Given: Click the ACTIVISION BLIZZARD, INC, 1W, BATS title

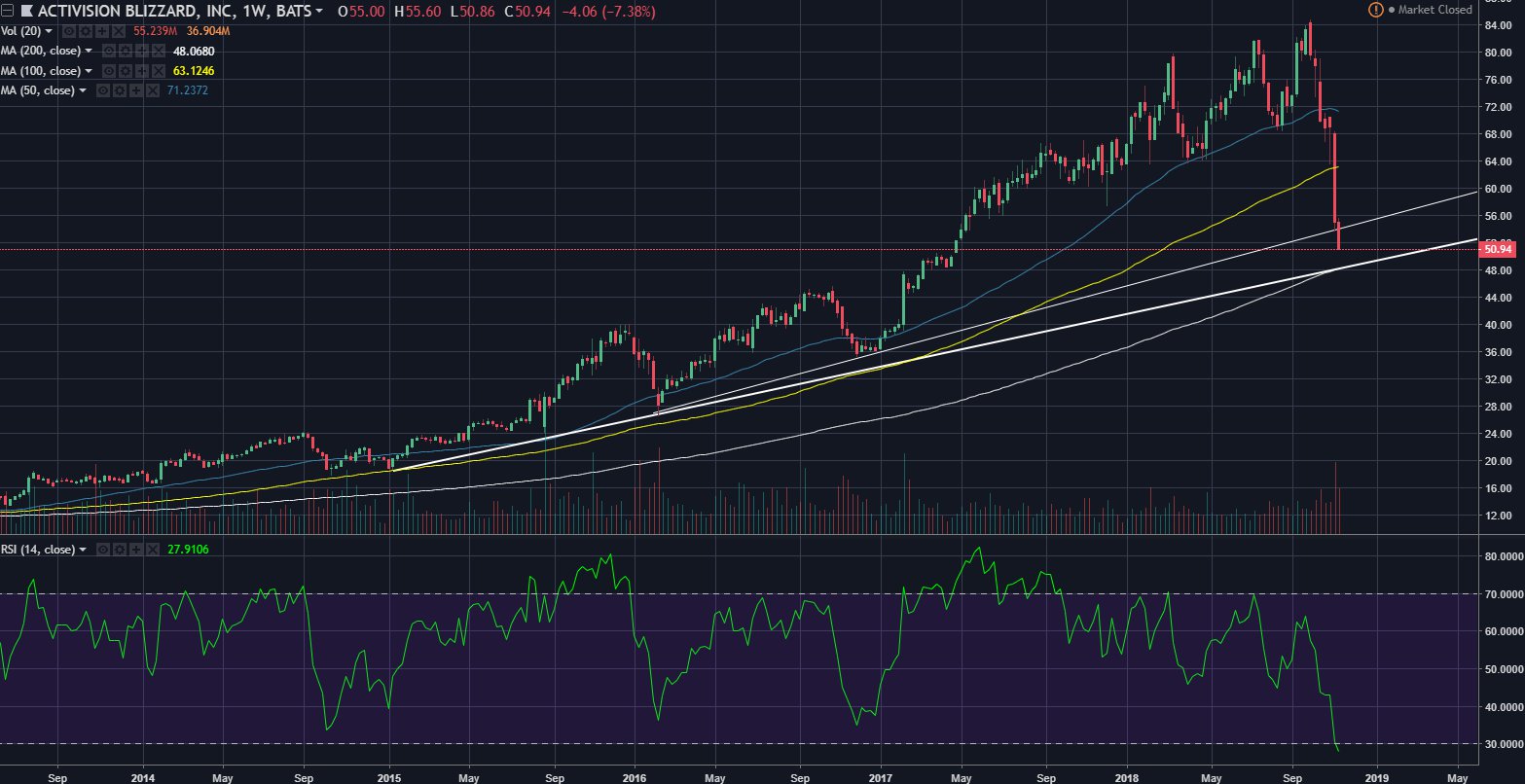Looking at the screenshot, I should coord(174,12).
